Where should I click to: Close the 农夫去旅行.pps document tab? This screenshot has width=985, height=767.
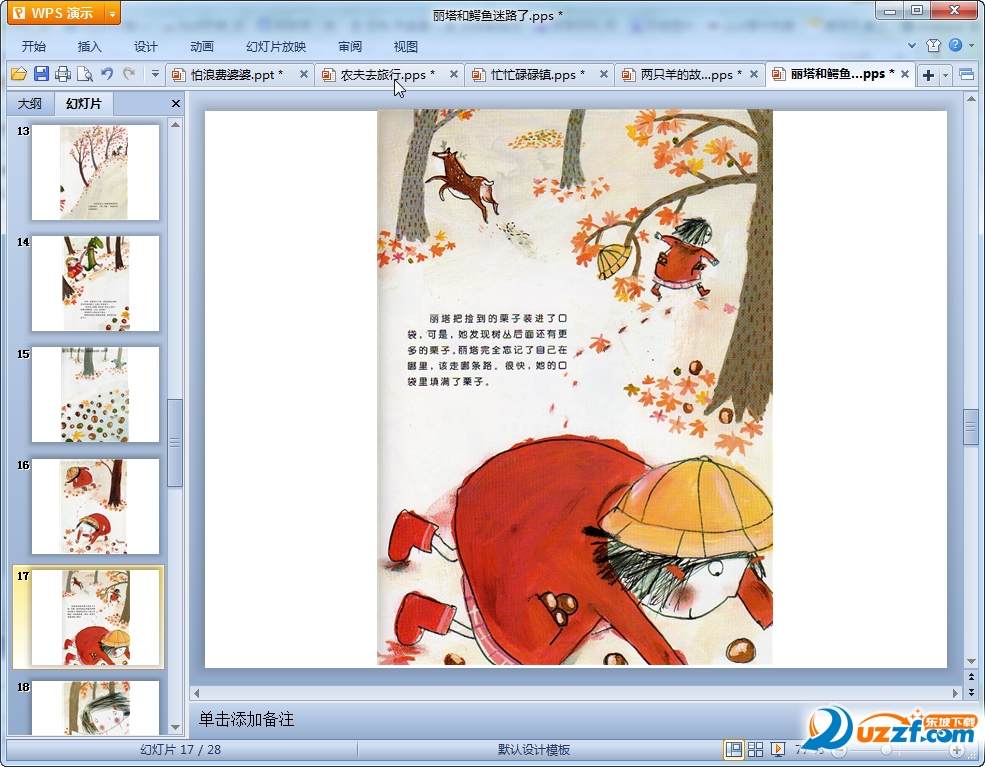pos(454,74)
